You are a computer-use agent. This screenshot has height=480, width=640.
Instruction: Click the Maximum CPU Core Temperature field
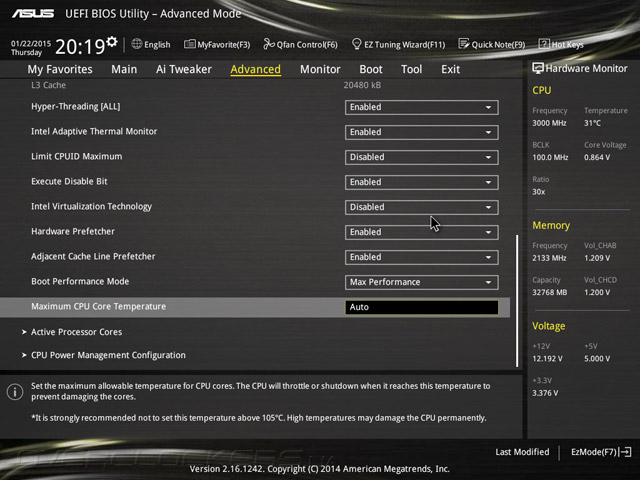(x=421, y=307)
